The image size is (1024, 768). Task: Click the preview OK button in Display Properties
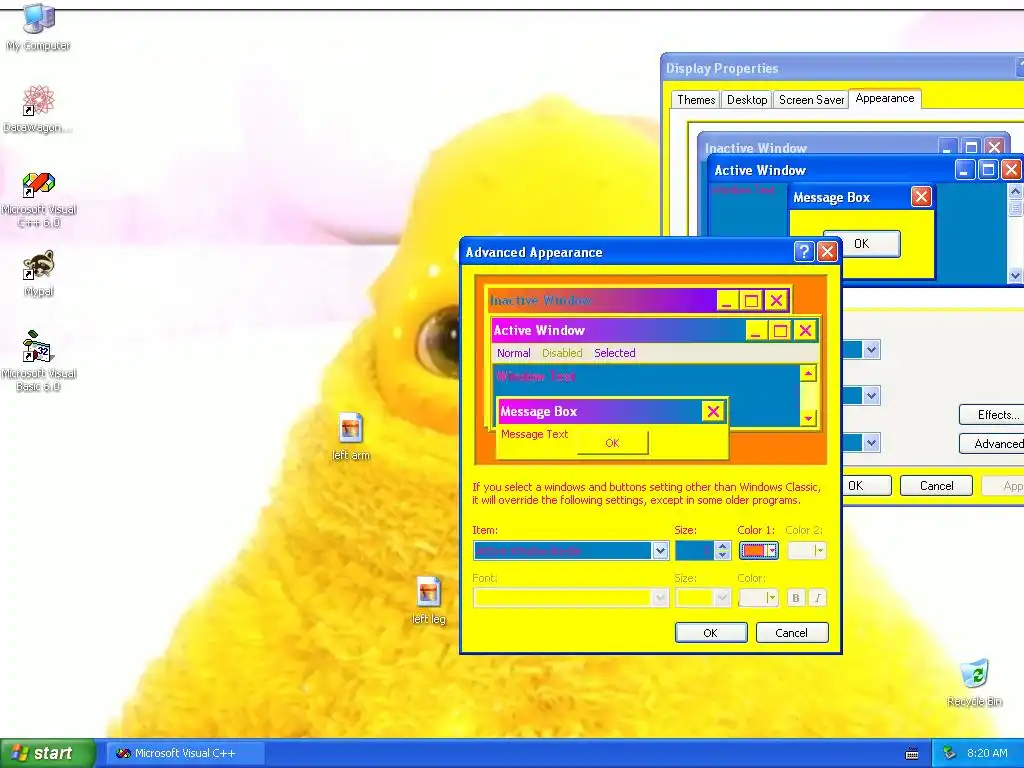861,244
